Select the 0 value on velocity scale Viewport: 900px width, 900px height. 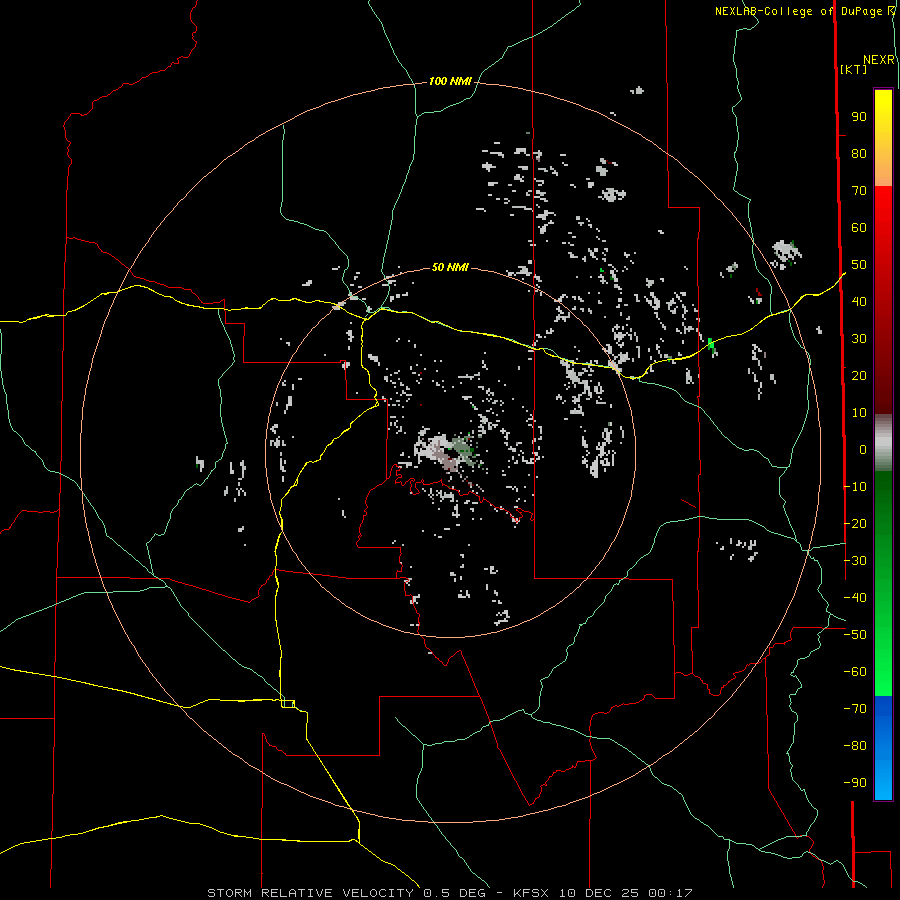863,450
